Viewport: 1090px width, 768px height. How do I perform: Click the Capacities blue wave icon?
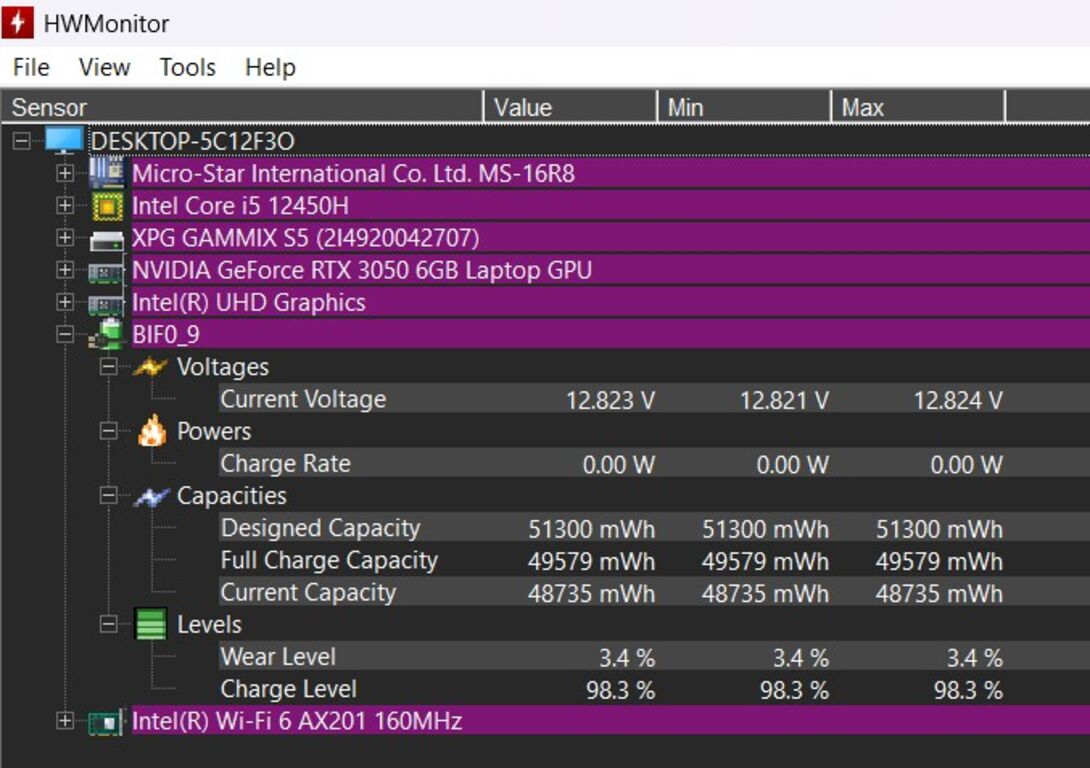pyautogui.click(x=151, y=496)
